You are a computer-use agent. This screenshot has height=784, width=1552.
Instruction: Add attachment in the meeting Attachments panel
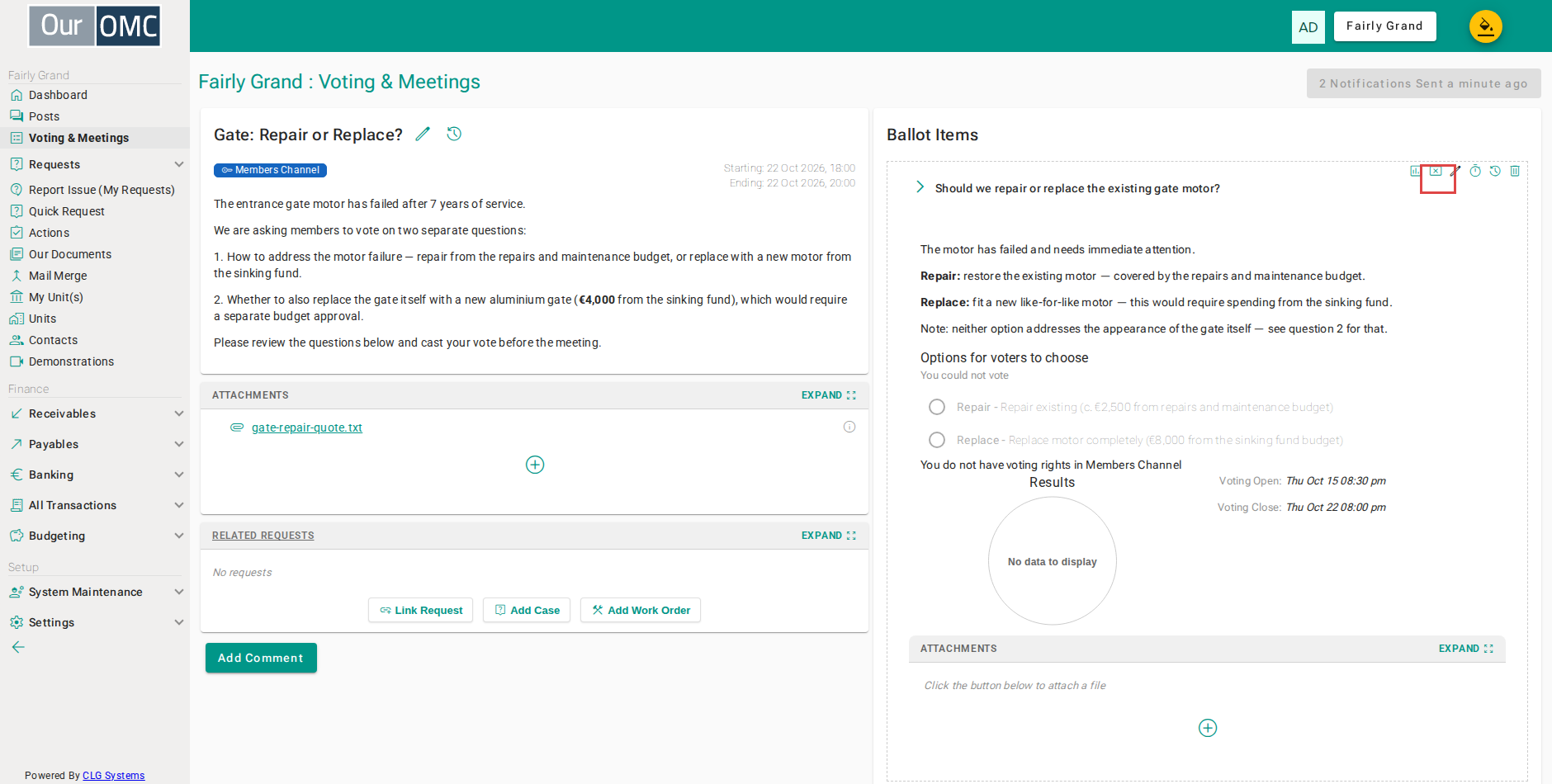535,465
